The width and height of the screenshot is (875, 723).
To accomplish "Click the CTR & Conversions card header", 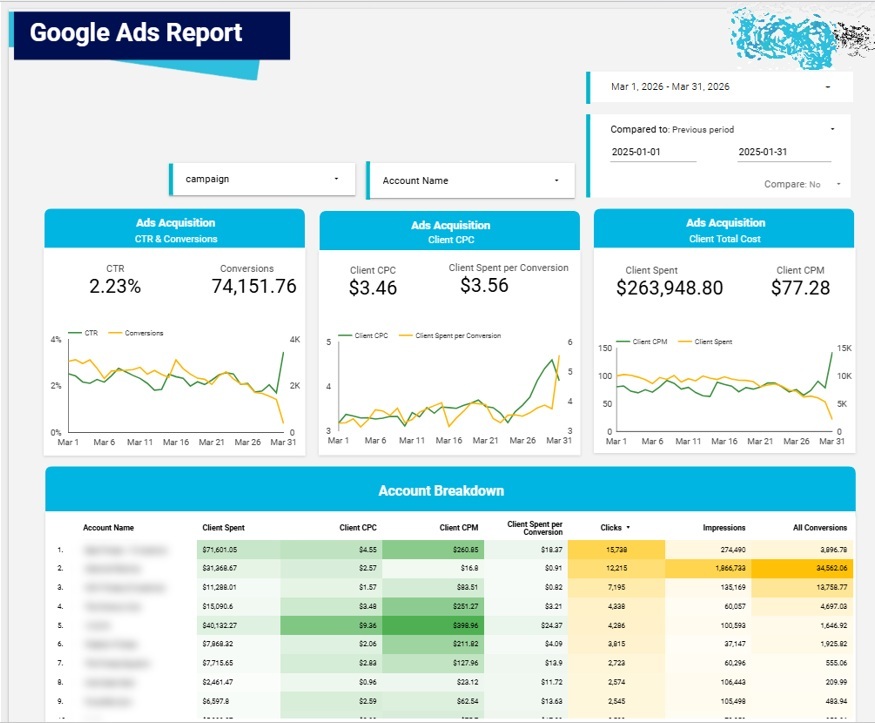I will click(x=175, y=229).
